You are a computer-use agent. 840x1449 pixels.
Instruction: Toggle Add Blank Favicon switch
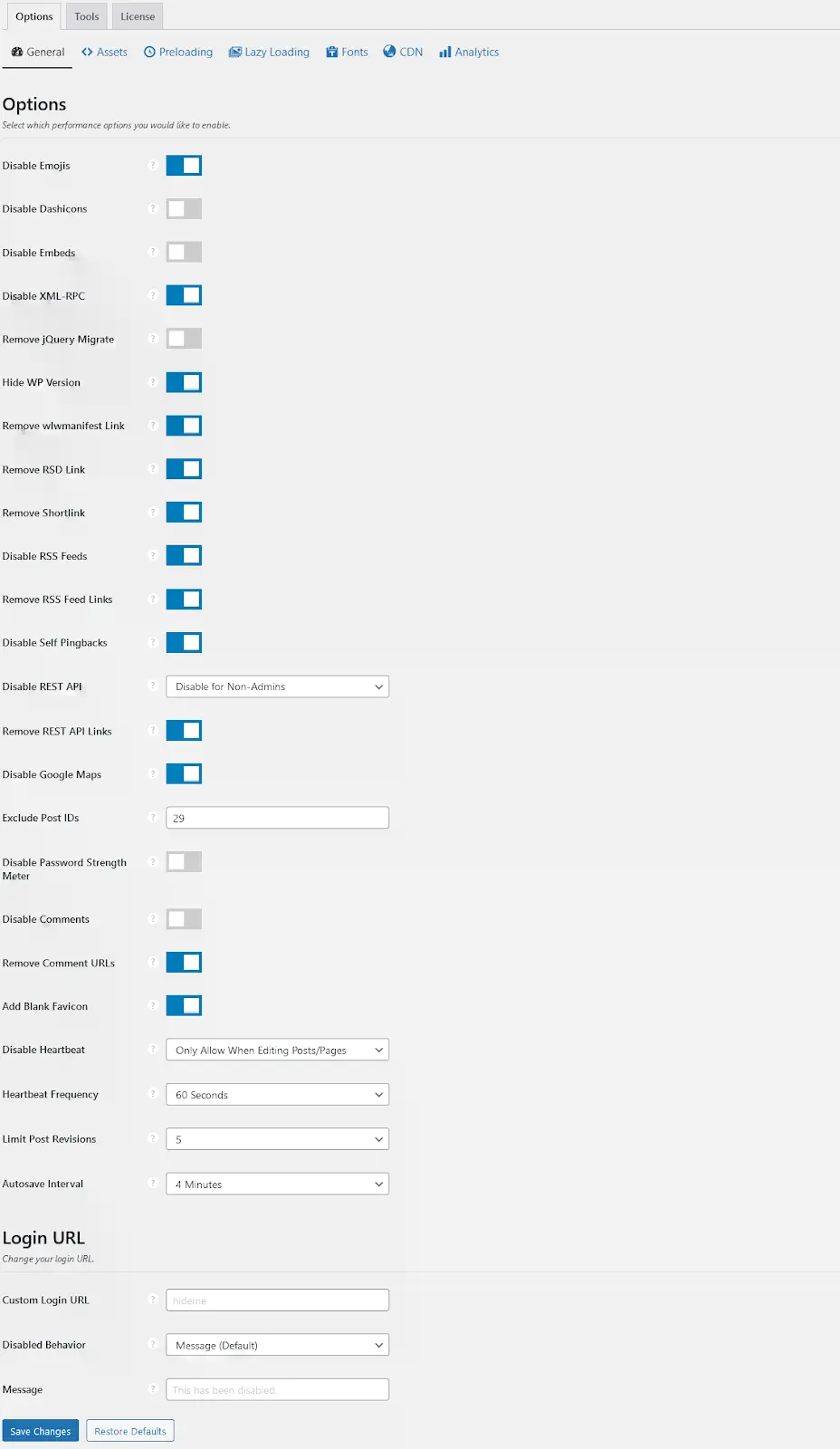(184, 1005)
